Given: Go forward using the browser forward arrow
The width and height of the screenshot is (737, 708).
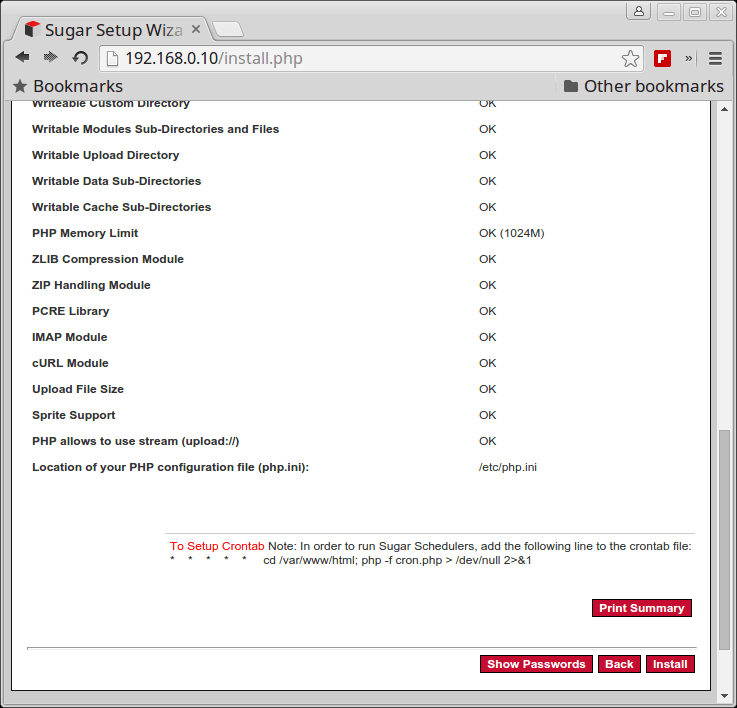Looking at the screenshot, I should tap(51, 58).
